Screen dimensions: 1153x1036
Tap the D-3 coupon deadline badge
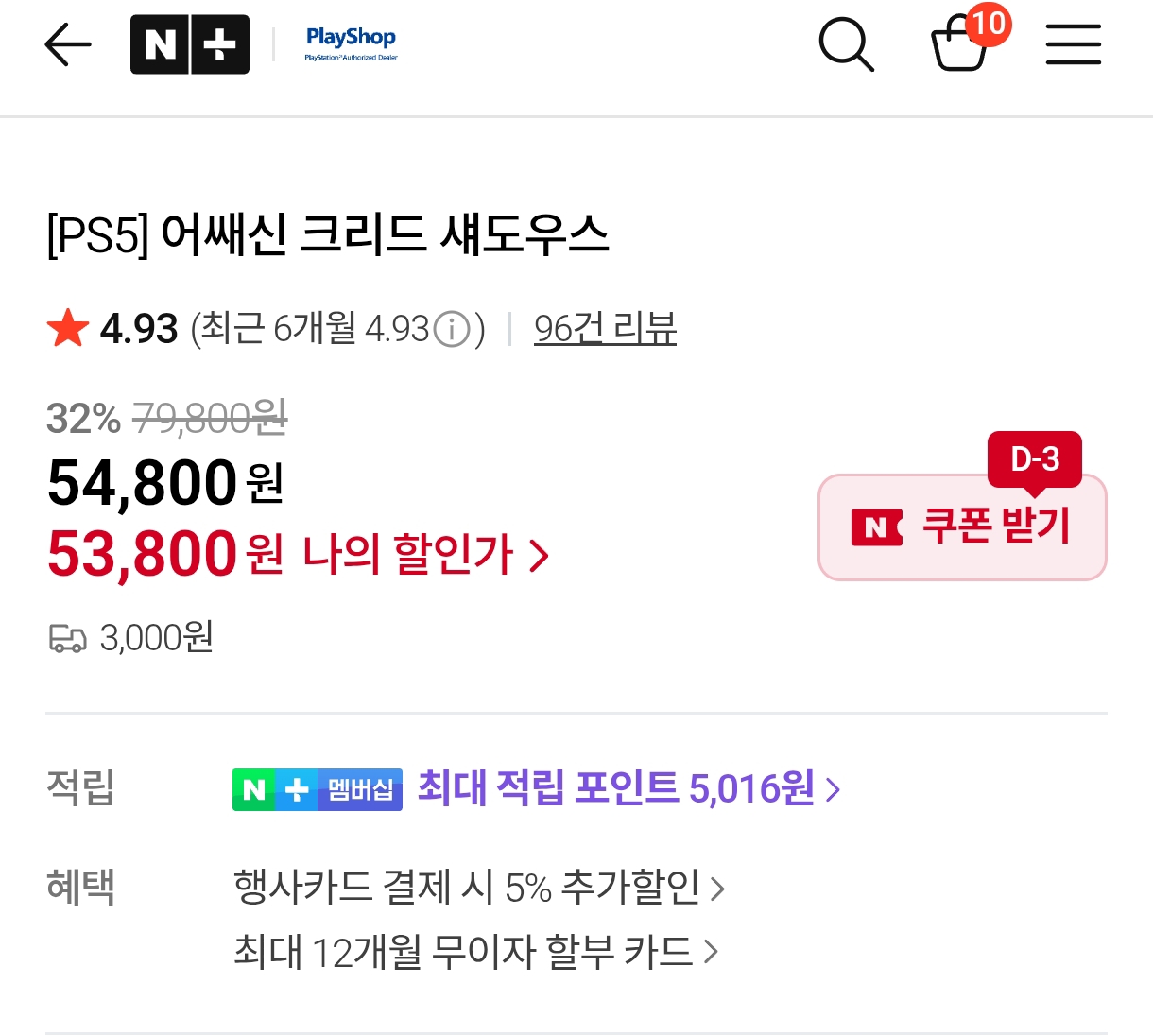[x=1034, y=459]
